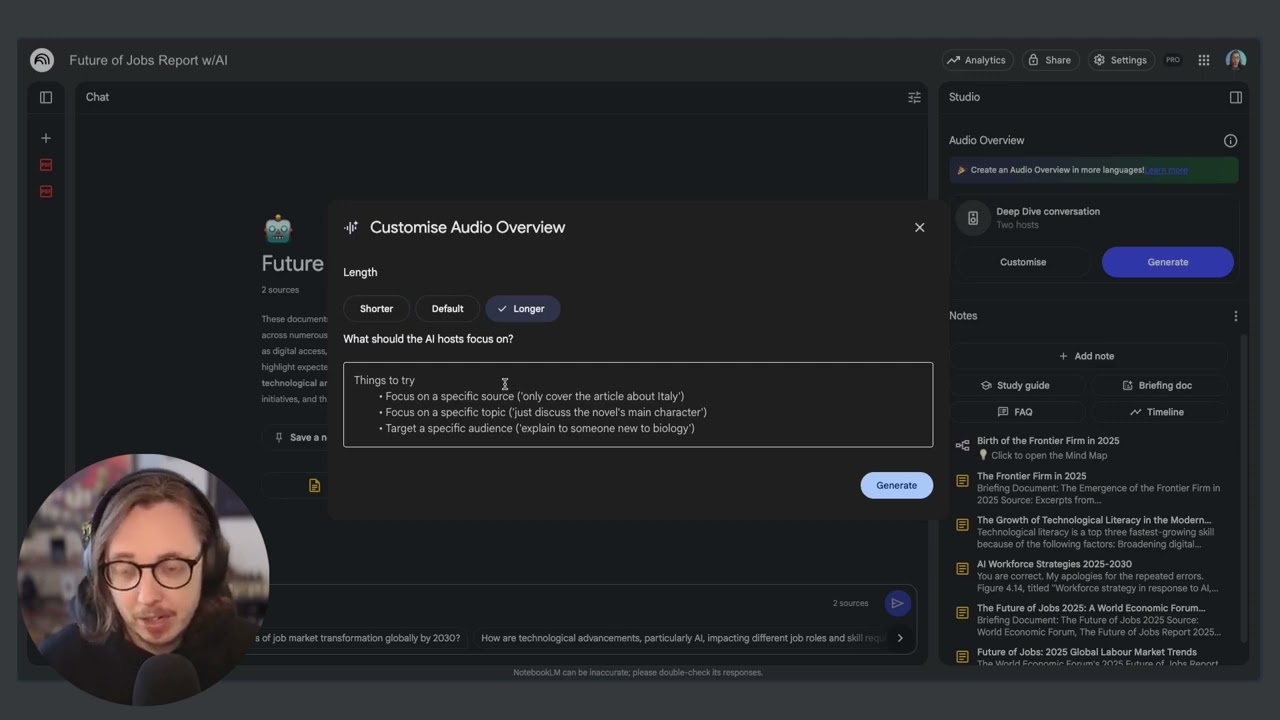Click the Studio panel heading
Viewport: 1280px width, 720px height.
point(964,97)
